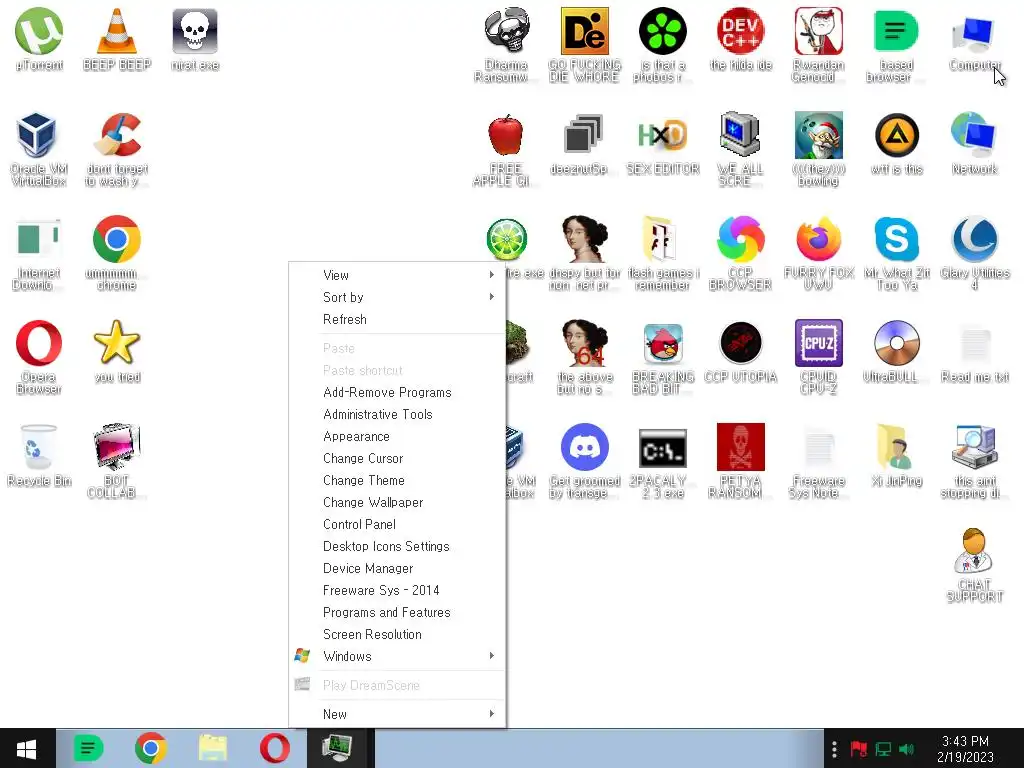Expand the View submenu
This screenshot has height=768, width=1024.
[x=397, y=275]
